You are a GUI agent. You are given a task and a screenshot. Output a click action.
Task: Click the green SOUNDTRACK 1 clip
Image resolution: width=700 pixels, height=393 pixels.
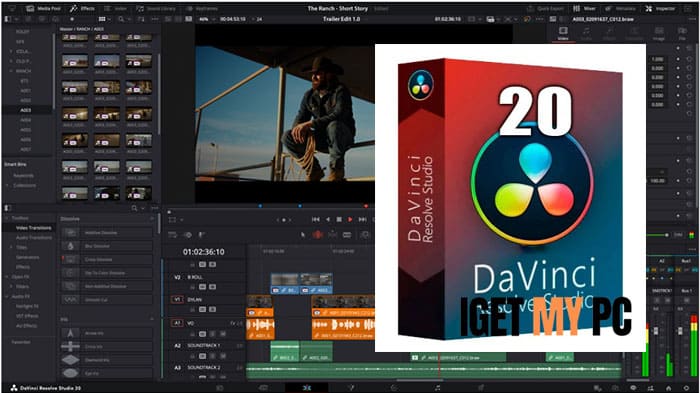(x=285, y=351)
